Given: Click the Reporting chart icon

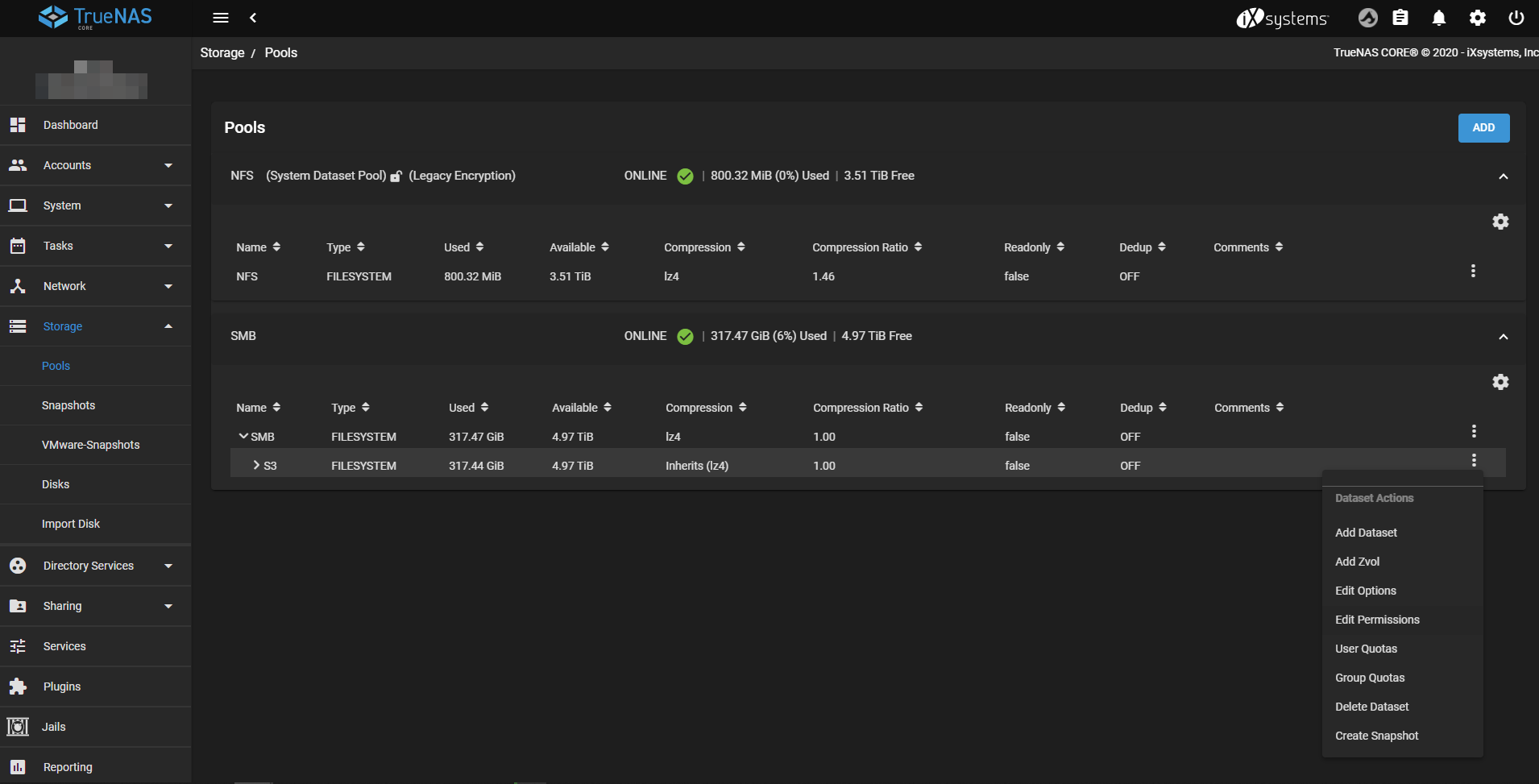Looking at the screenshot, I should [18, 766].
